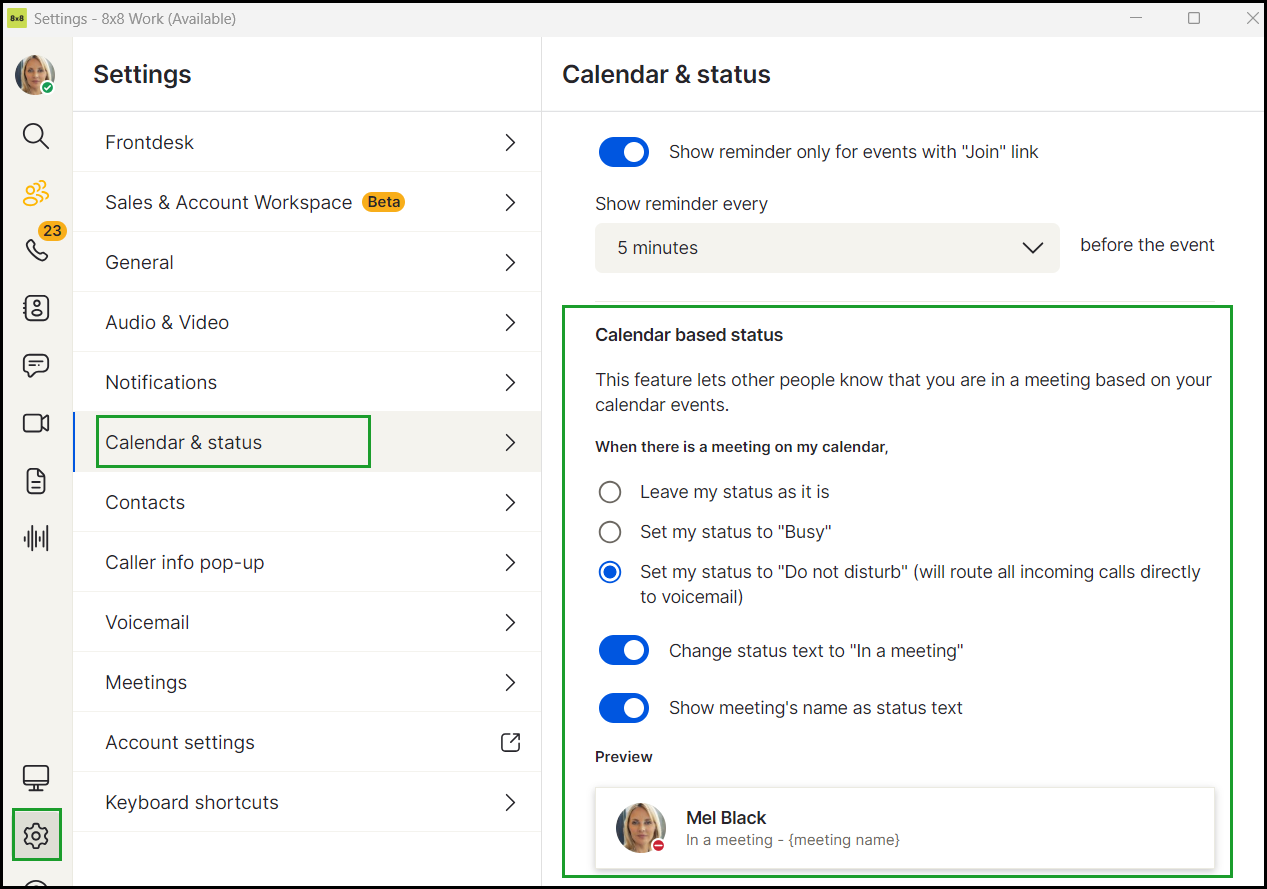Expand the General chevron
1267x889 pixels.
tap(510, 262)
